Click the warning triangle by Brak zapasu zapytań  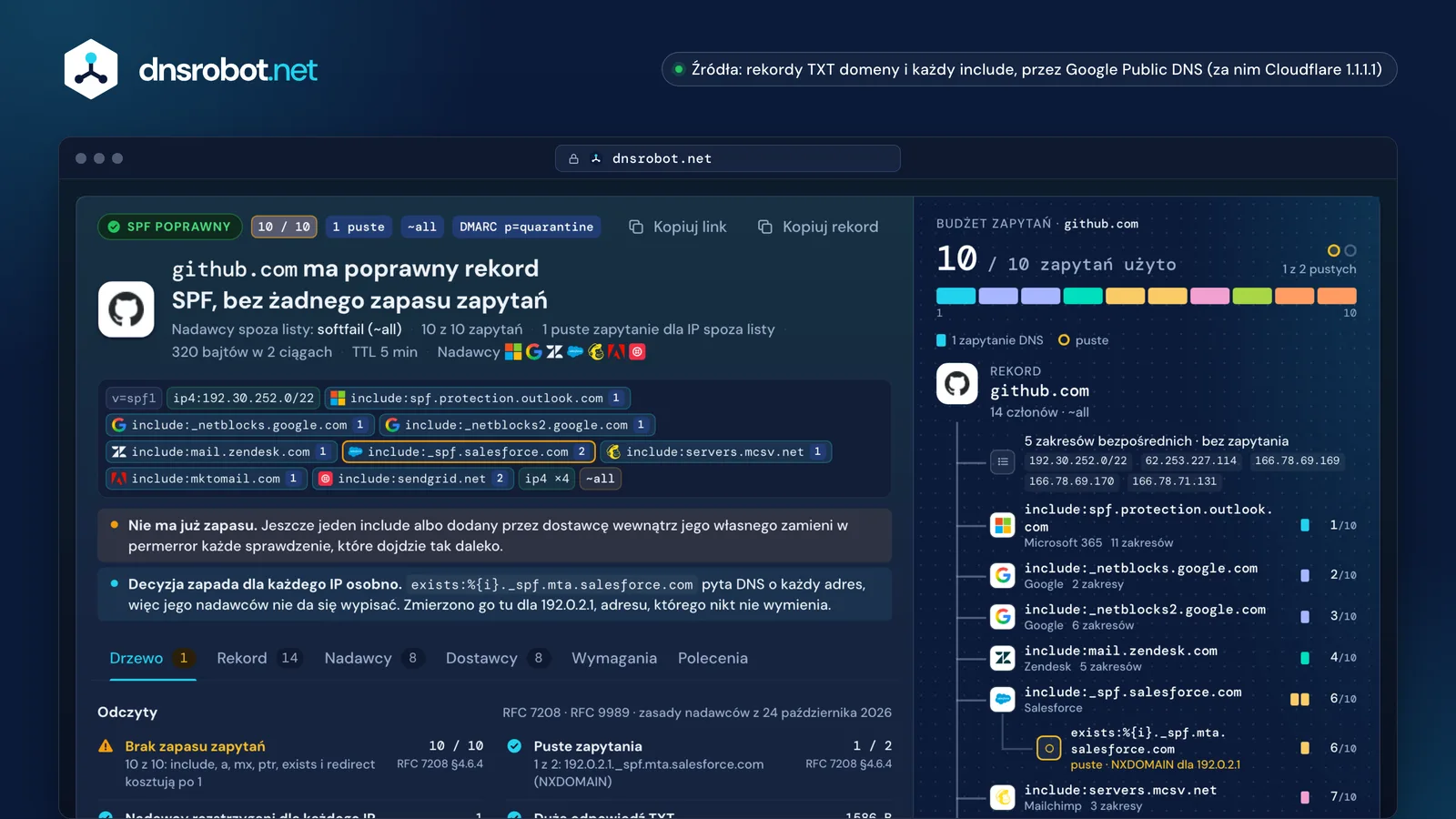106,746
